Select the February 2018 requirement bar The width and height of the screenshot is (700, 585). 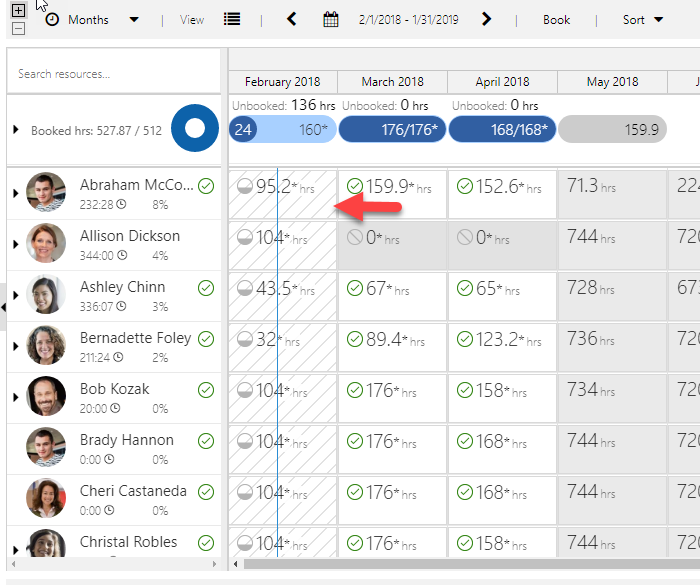282,129
